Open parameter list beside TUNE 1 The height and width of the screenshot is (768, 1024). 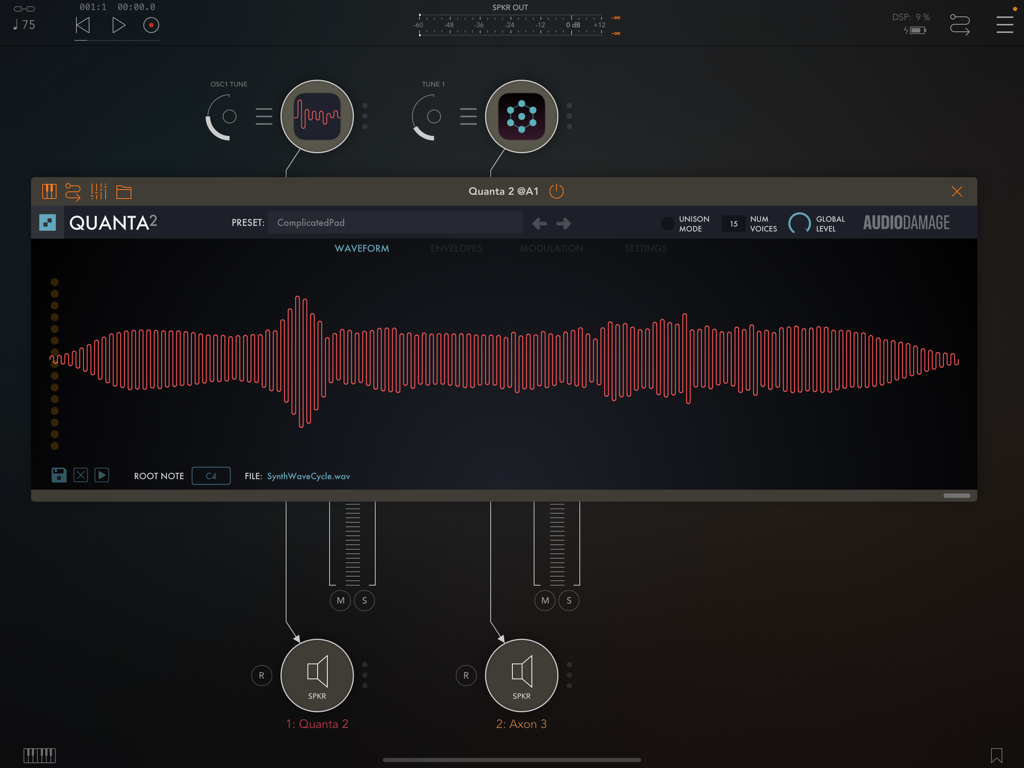[x=468, y=116]
